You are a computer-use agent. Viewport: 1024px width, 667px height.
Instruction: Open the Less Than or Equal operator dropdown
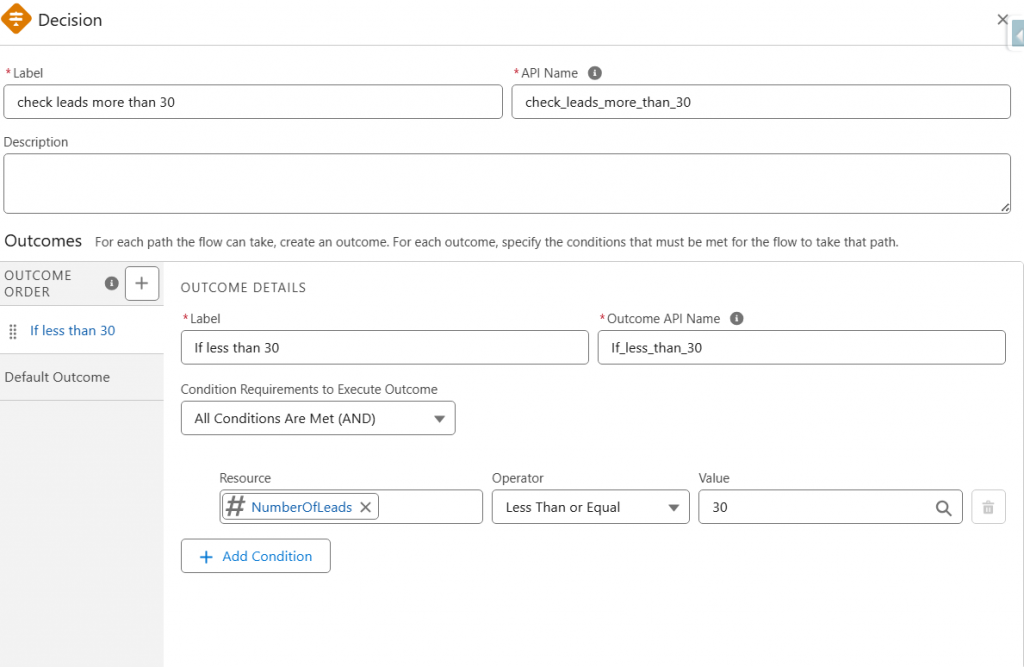[590, 507]
